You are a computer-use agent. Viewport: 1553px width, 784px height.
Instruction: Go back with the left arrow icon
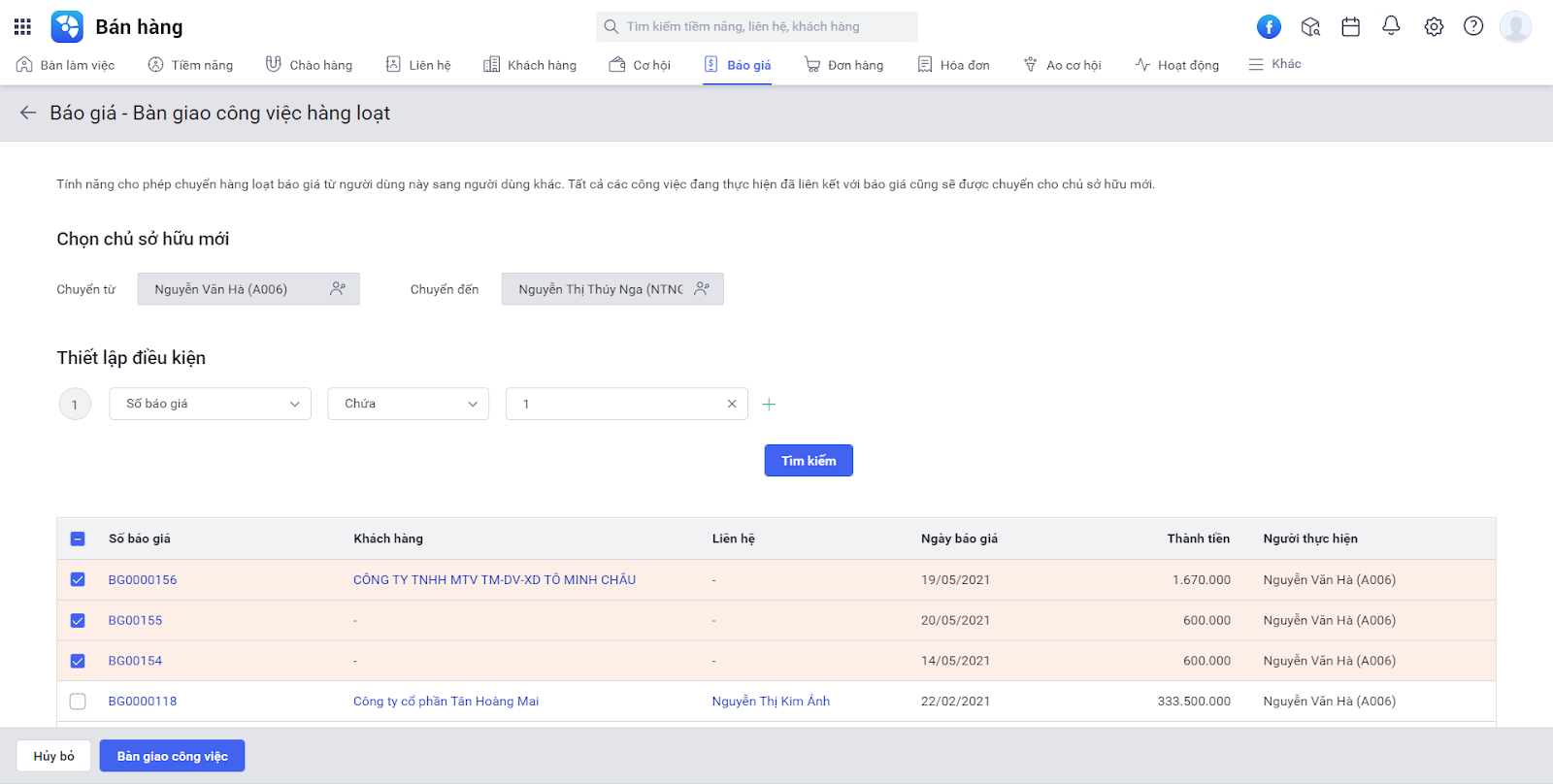[28, 114]
